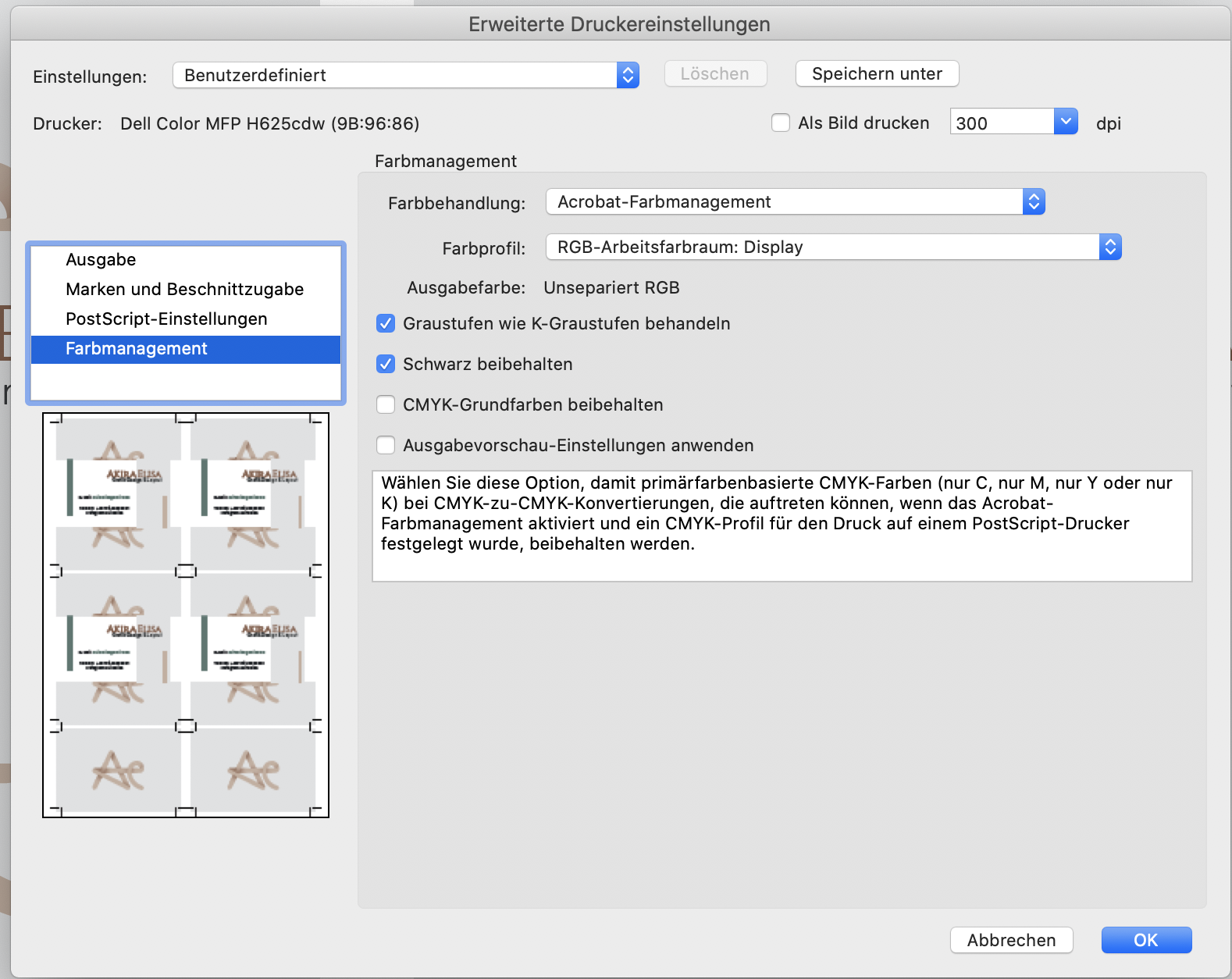
Task: Toggle the Schwarz beibehalten checkbox
Action: [x=386, y=364]
